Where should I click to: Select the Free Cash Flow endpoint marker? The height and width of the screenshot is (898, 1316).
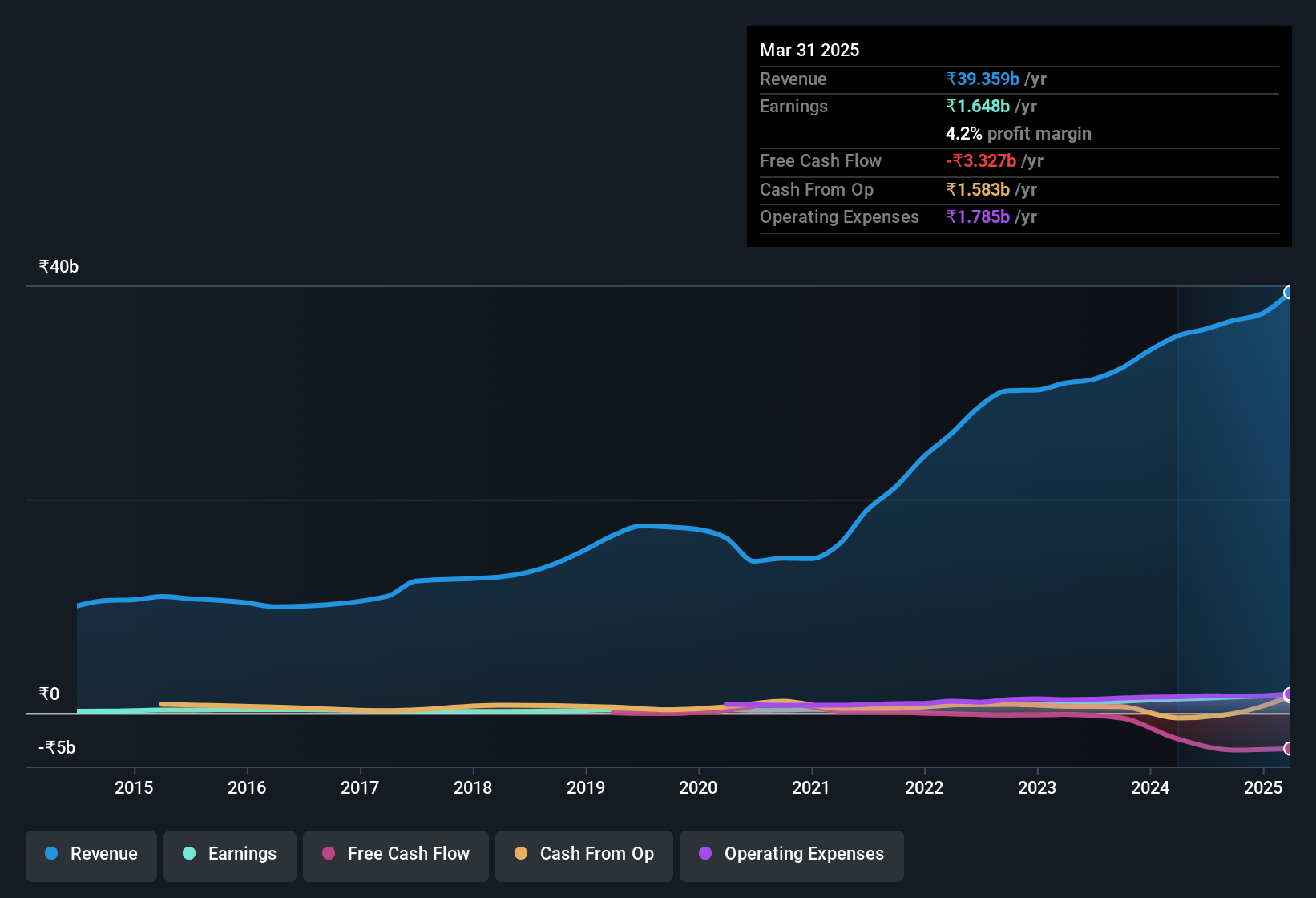click(1289, 749)
